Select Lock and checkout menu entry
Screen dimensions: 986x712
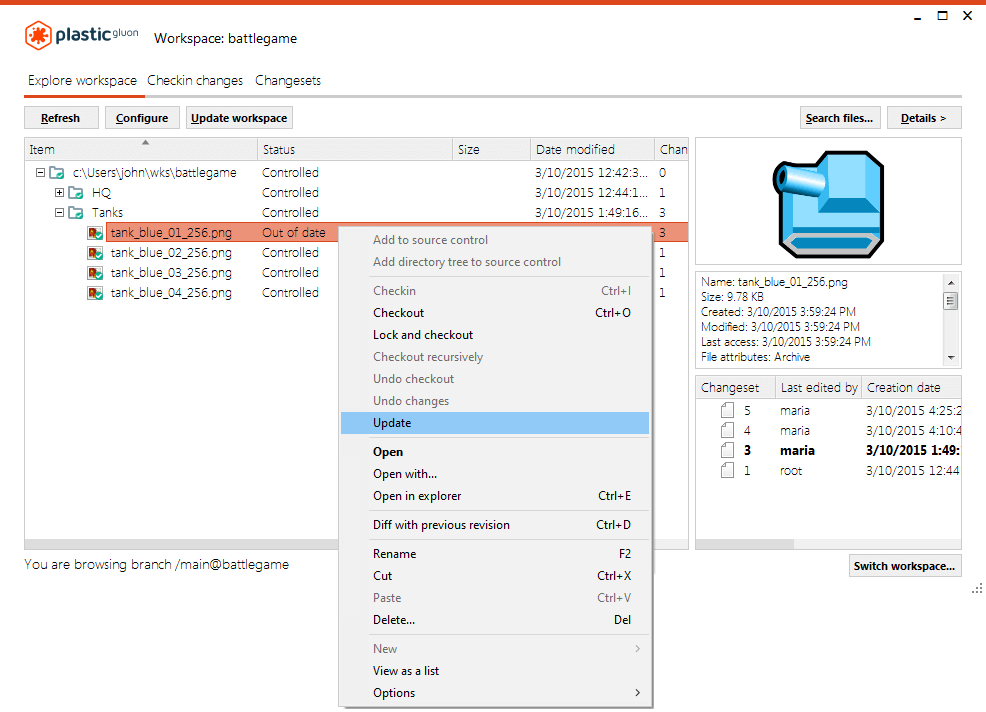tap(495, 335)
